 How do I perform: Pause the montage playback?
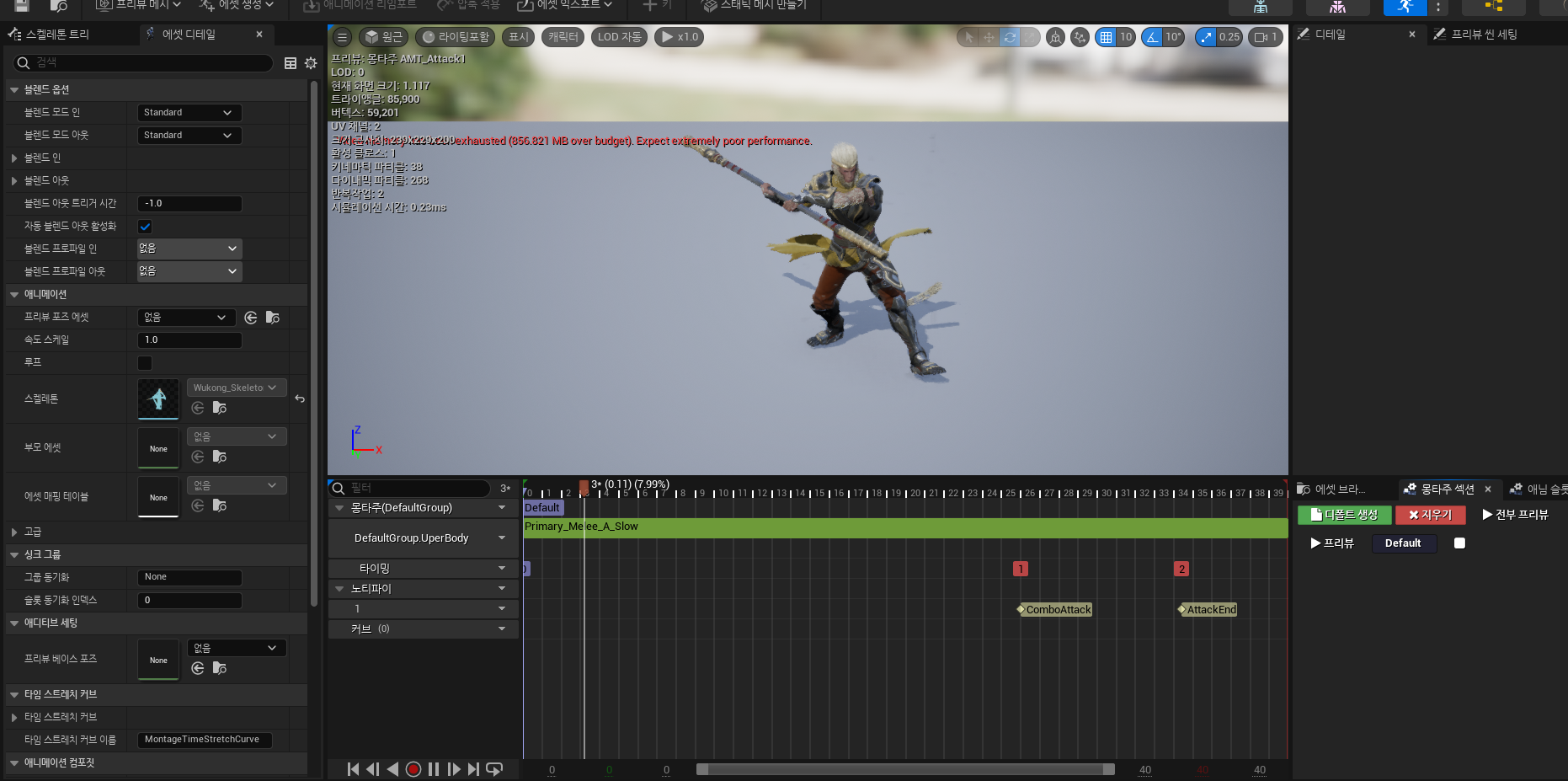point(434,769)
